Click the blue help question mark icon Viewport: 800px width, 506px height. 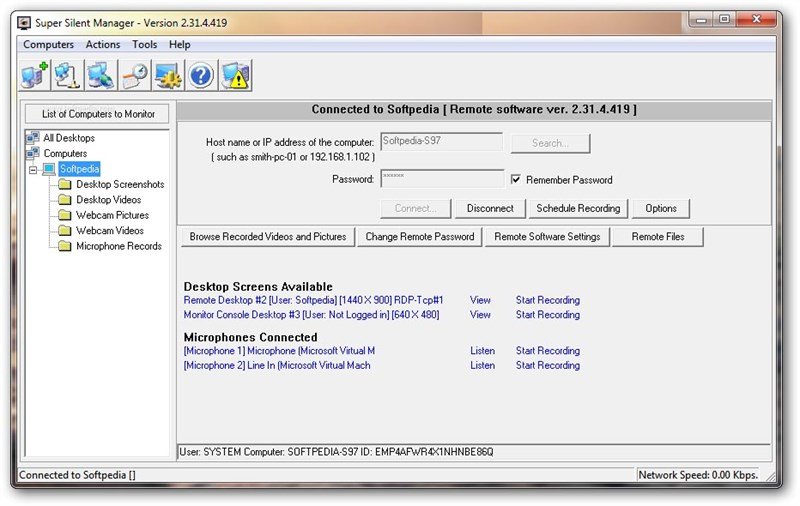click(x=202, y=75)
